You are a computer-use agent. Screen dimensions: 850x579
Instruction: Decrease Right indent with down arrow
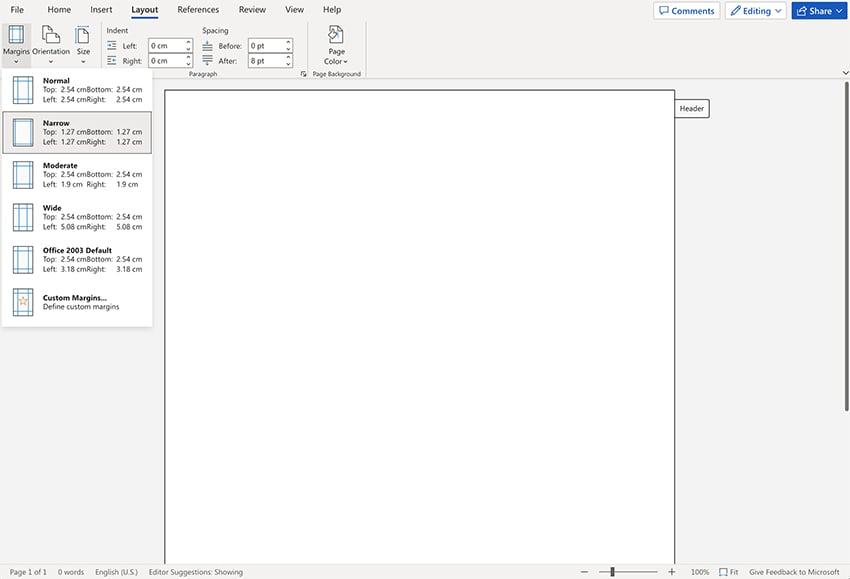click(189, 64)
